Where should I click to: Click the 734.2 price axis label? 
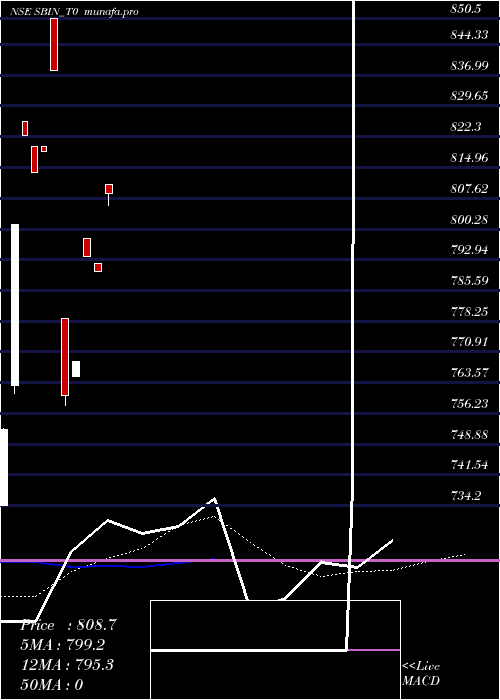click(466, 496)
